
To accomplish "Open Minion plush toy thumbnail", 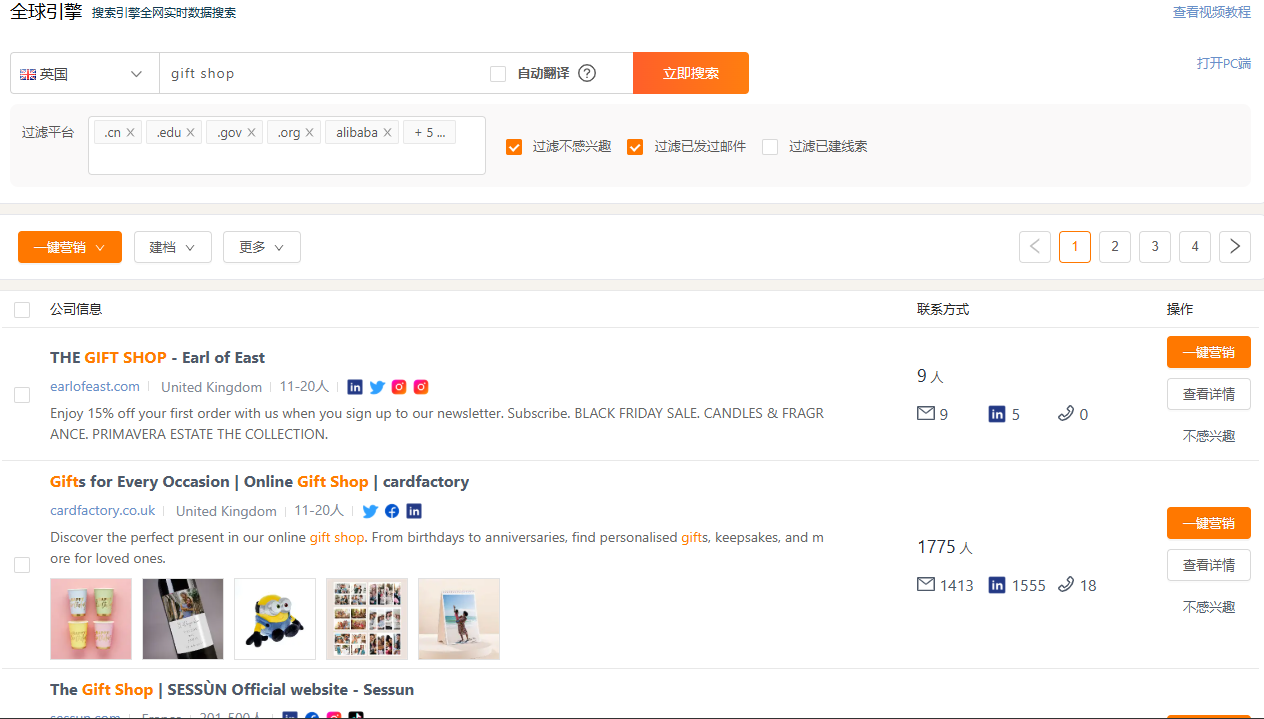I will coord(275,619).
